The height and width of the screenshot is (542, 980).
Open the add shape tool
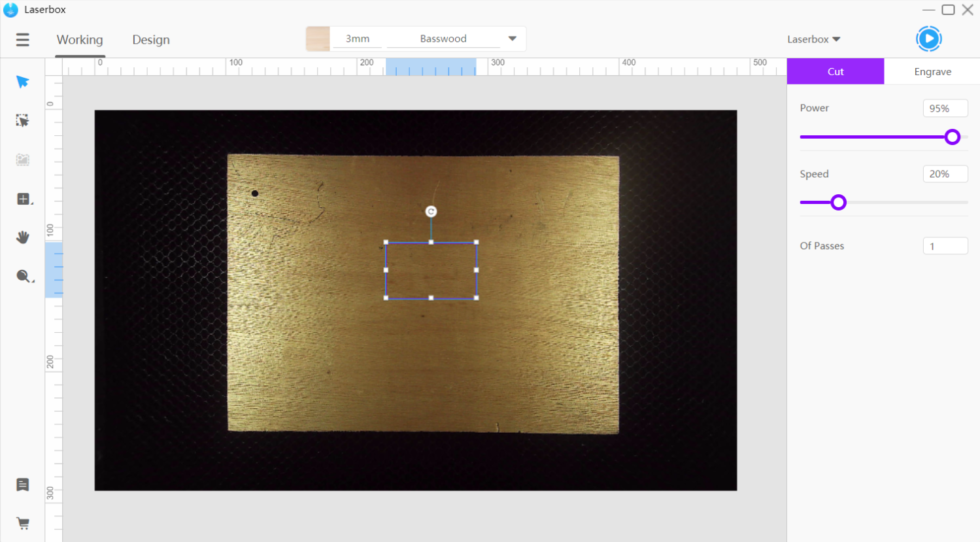click(23, 199)
